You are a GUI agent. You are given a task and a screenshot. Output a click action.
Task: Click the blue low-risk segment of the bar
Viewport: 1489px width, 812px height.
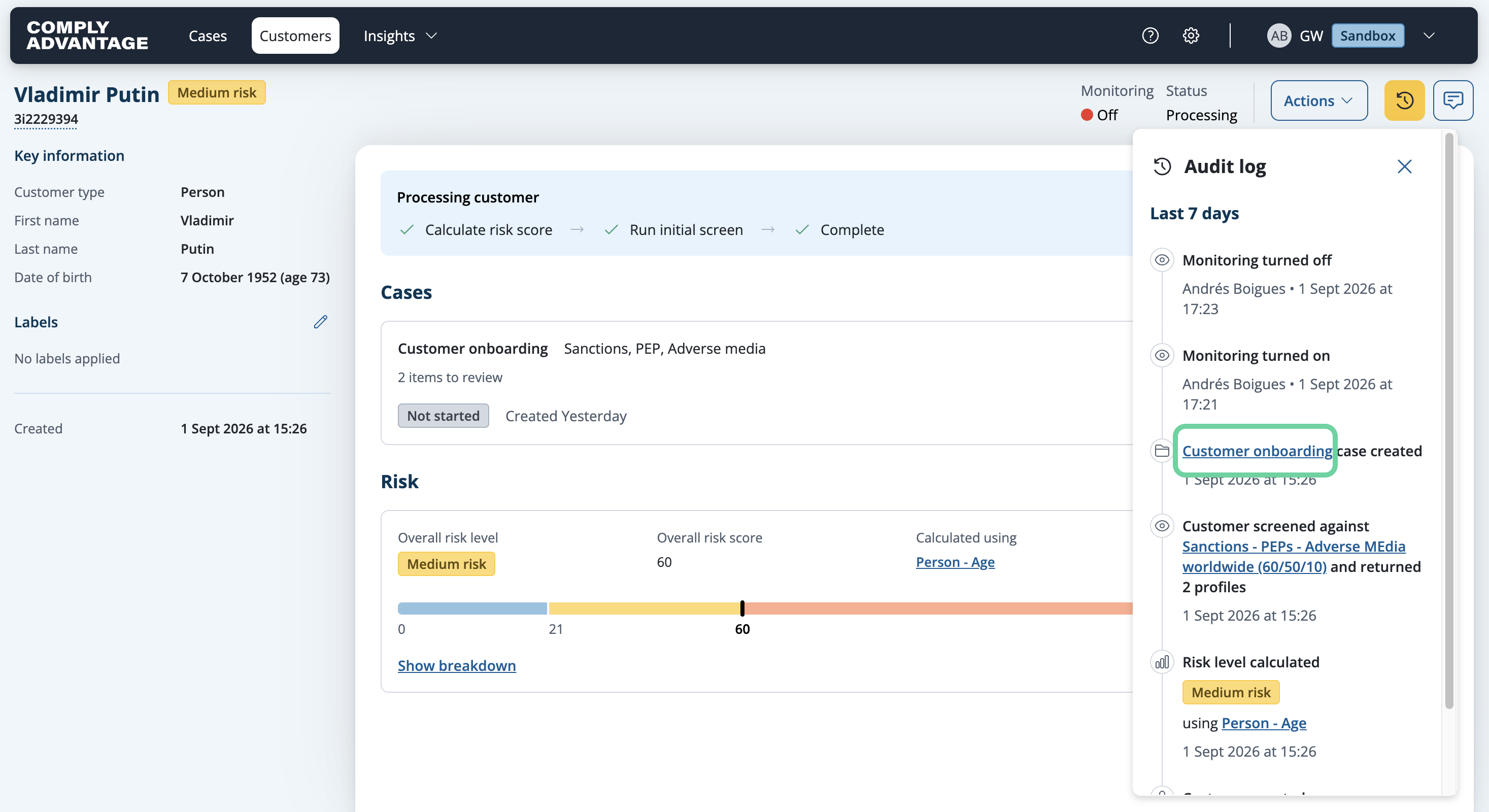click(x=472, y=608)
